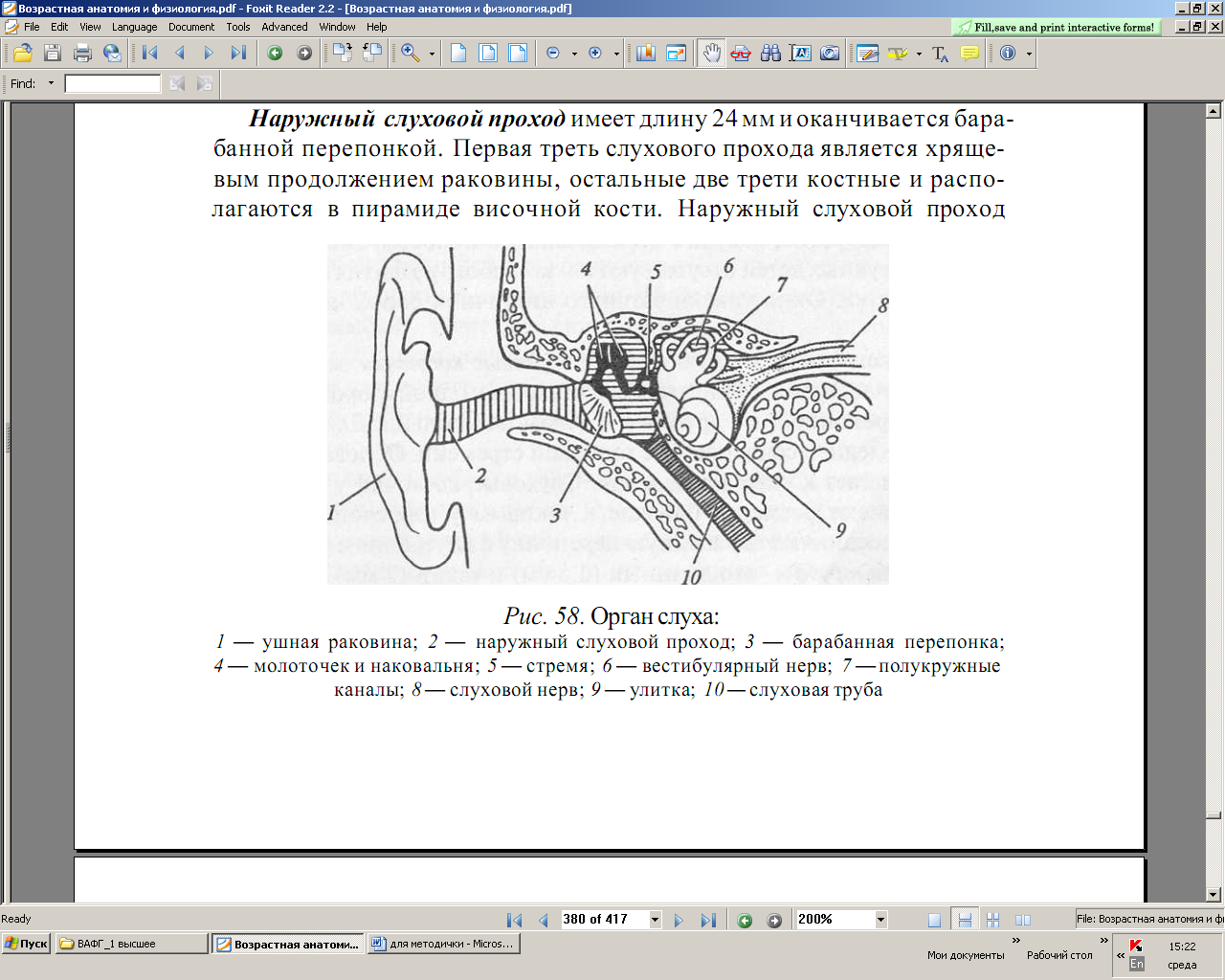The width and height of the screenshot is (1225, 980).
Task: Open the Info icon dropdown arrow
Action: pos(1029,54)
